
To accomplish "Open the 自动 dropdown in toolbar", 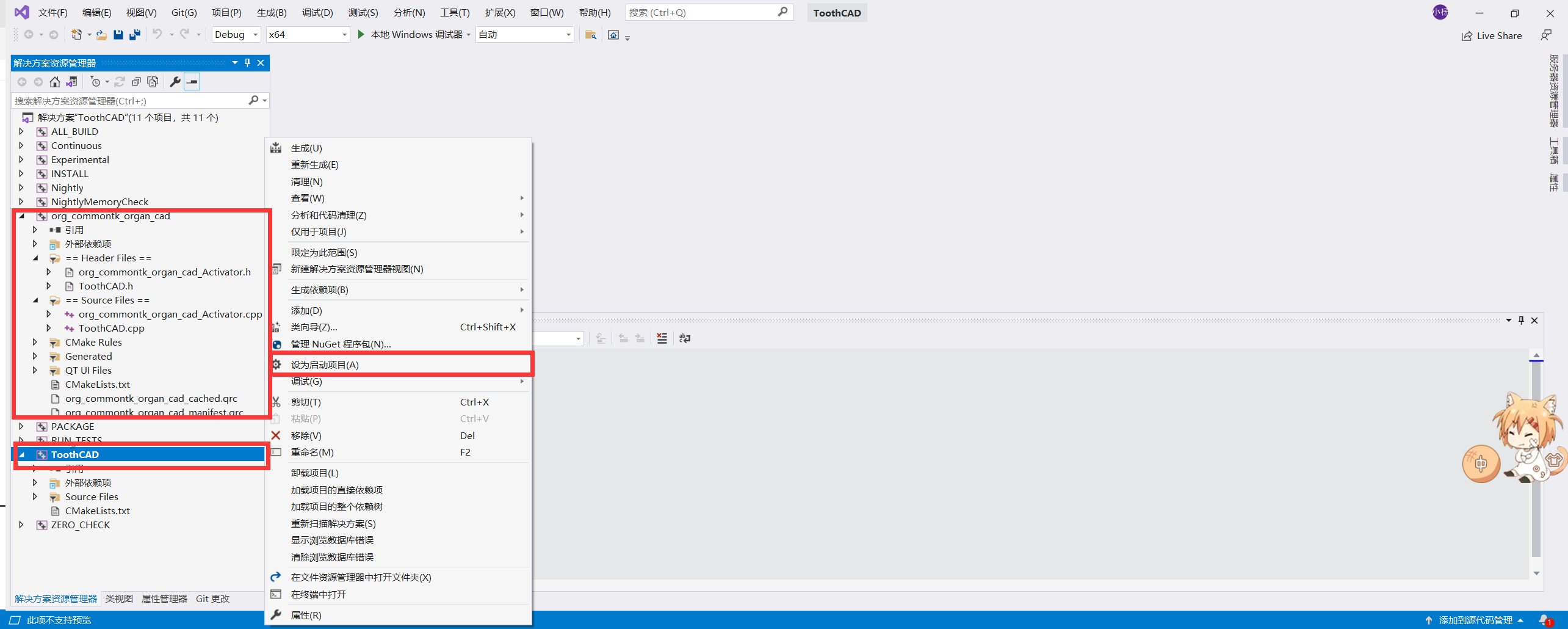I will click(x=525, y=35).
